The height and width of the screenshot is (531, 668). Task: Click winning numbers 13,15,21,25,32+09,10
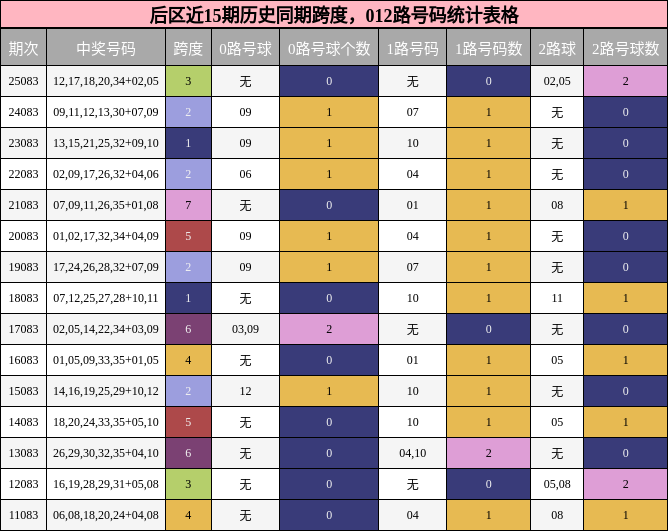(106, 143)
